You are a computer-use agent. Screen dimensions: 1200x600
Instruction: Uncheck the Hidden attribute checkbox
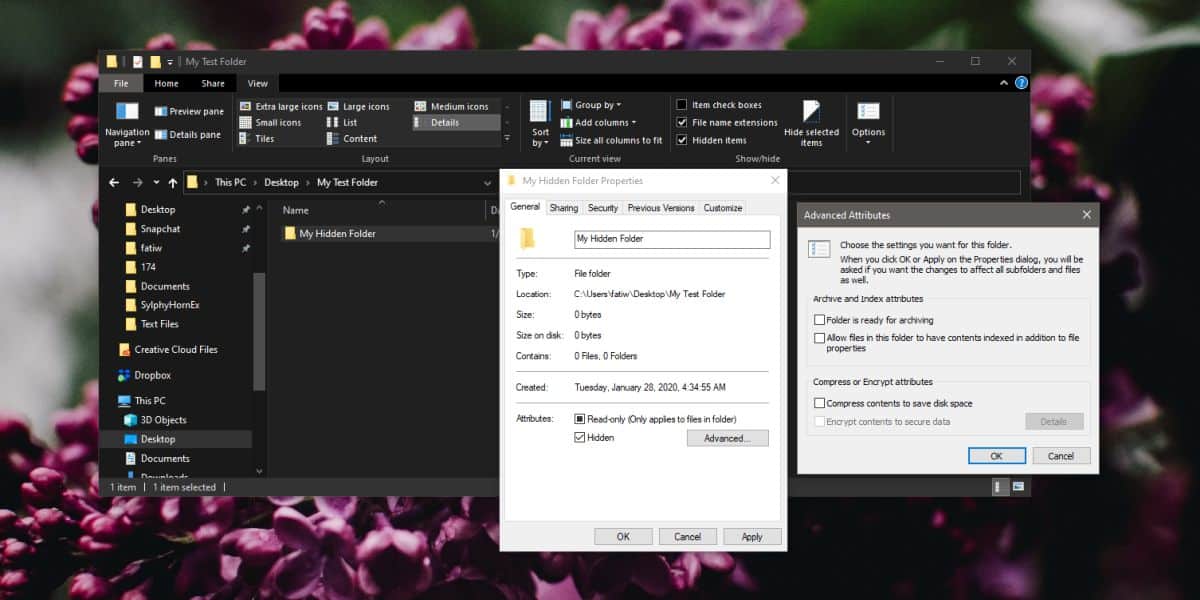click(x=579, y=438)
